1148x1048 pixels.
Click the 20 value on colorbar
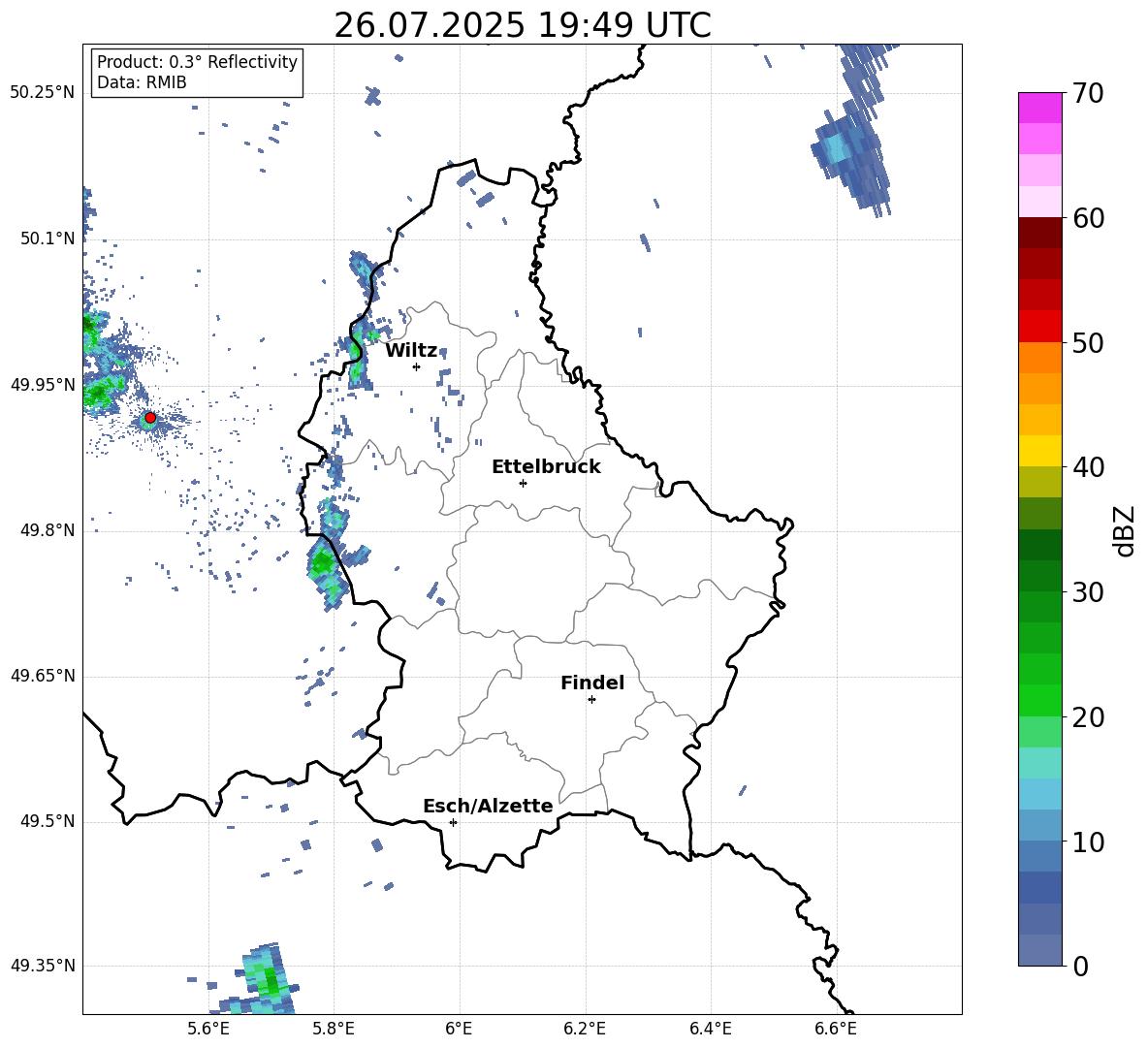click(1089, 717)
